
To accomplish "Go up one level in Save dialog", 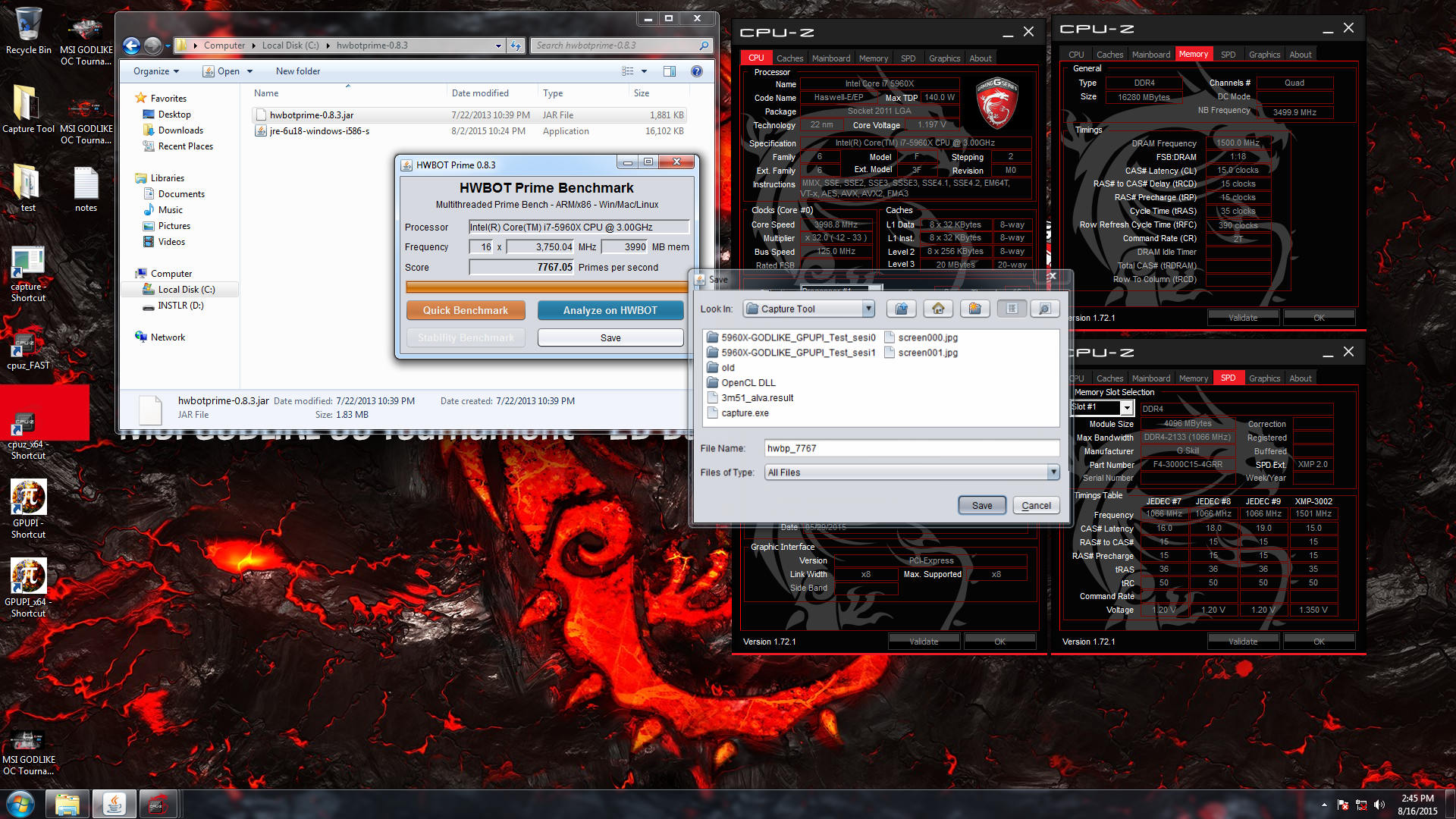I will (901, 309).
